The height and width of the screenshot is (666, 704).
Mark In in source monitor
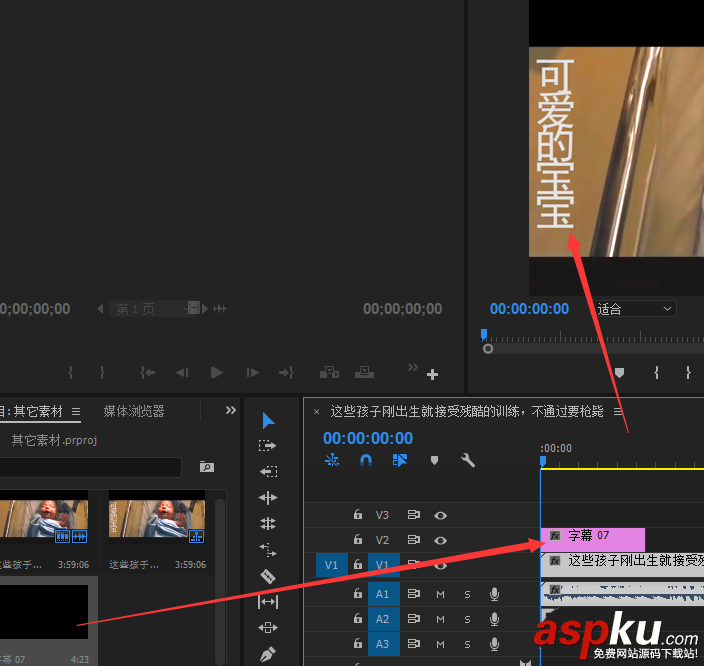[x=70, y=373]
